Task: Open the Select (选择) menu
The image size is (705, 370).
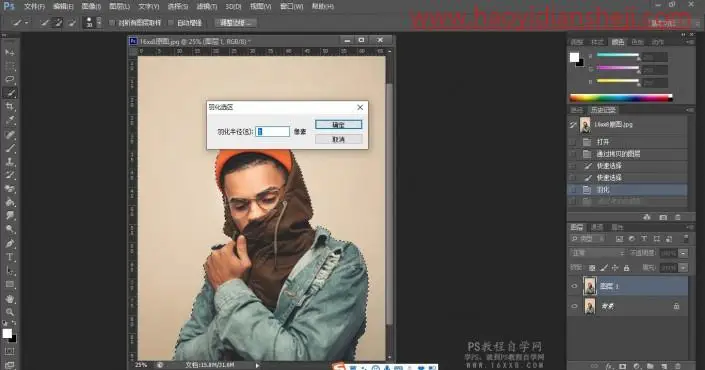Action: (x=178, y=7)
